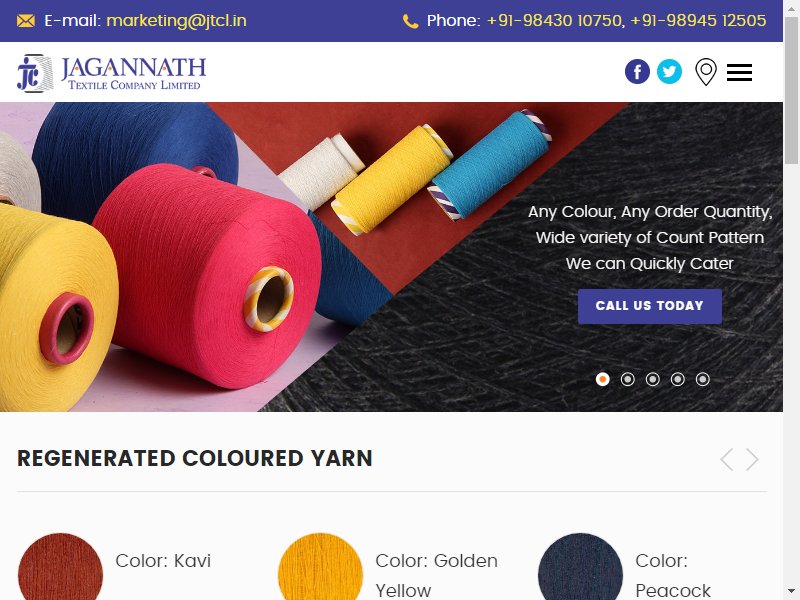800x600 pixels.
Task: Click the CALL US TODAY button
Action: 649,306
